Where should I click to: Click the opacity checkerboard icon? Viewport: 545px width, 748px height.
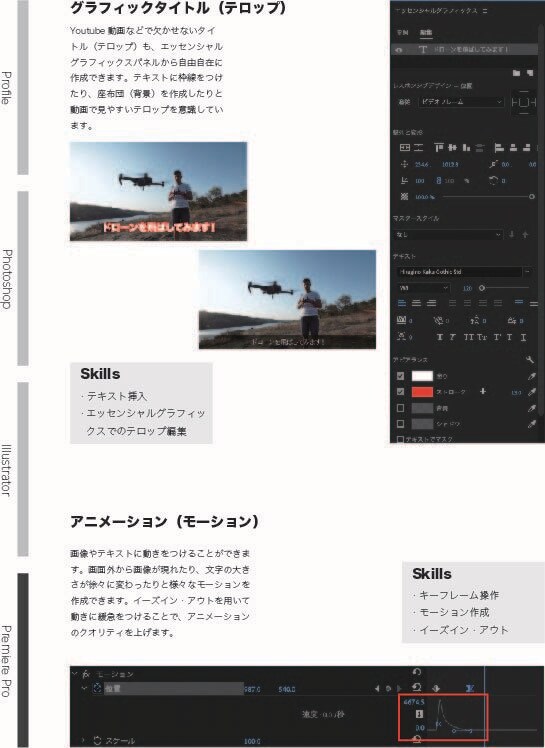click(404, 197)
